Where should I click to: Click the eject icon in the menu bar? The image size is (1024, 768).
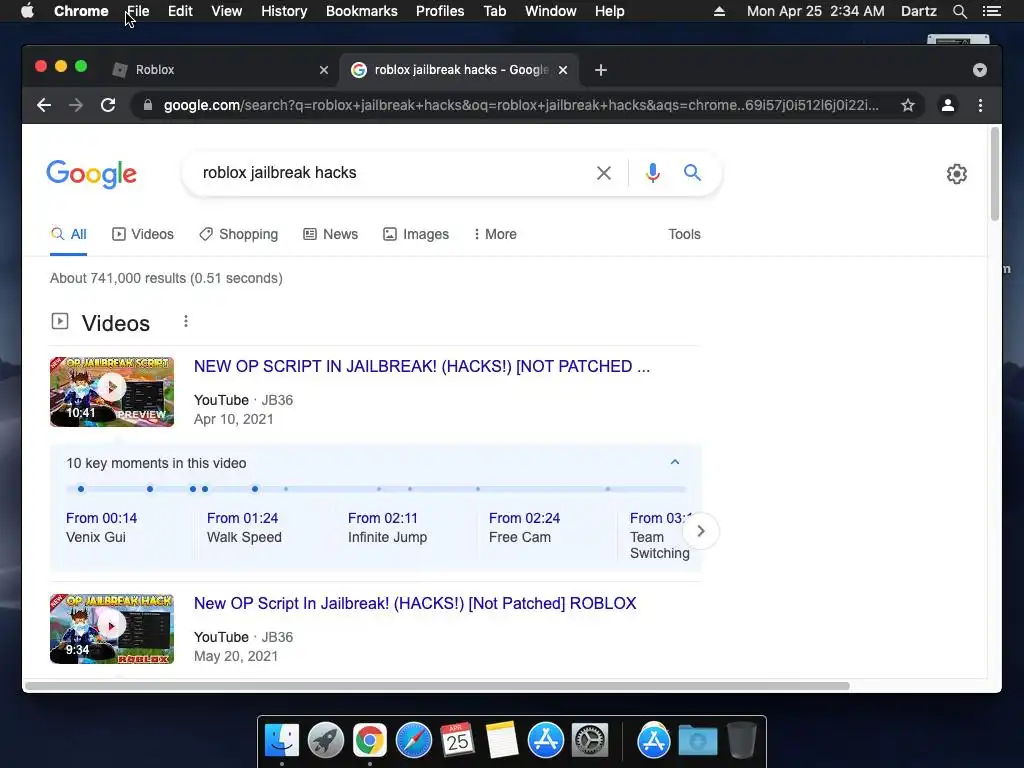tap(719, 11)
